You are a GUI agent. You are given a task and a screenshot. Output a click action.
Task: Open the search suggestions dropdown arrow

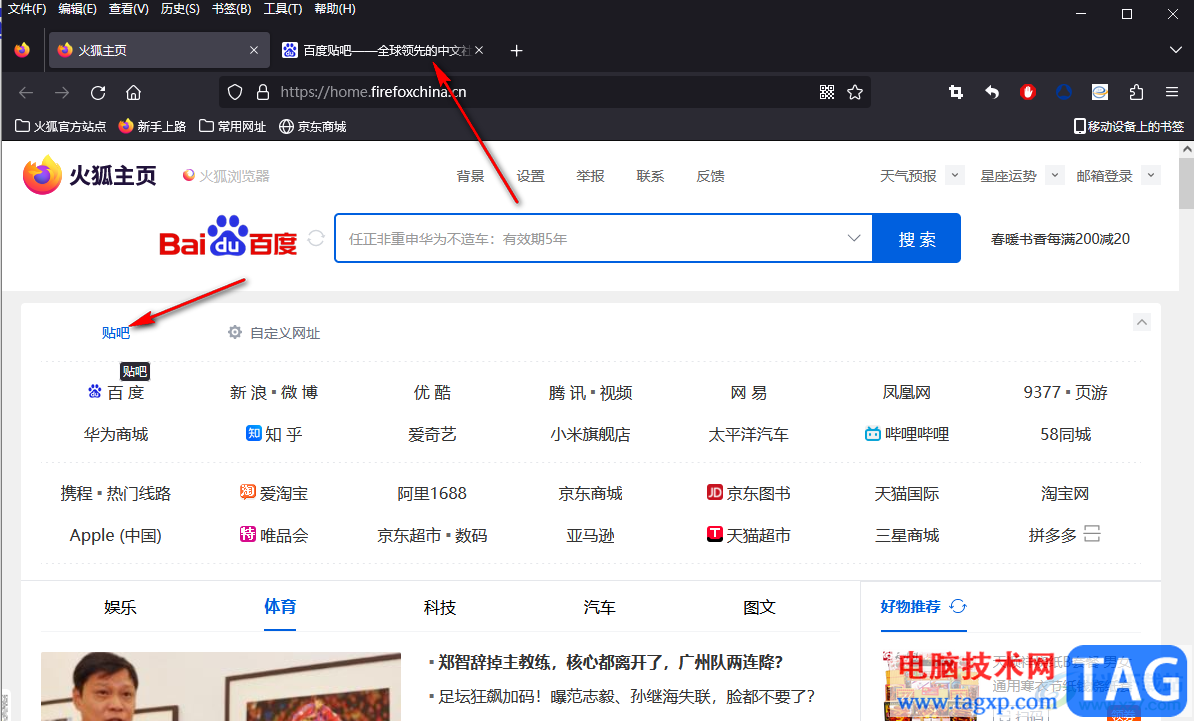point(854,238)
